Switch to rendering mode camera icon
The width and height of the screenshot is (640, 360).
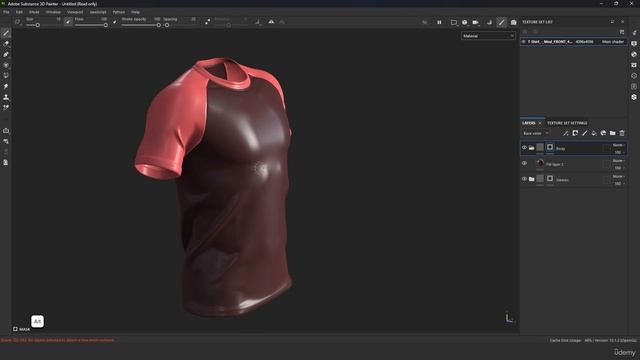pyautogui.click(x=513, y=22)
